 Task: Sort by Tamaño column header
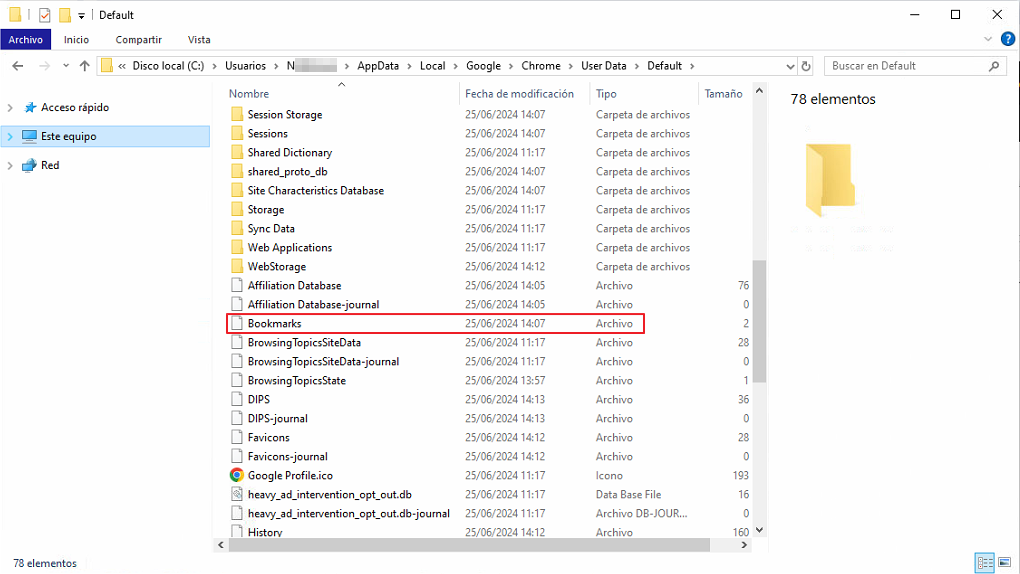tap(723, 94)
